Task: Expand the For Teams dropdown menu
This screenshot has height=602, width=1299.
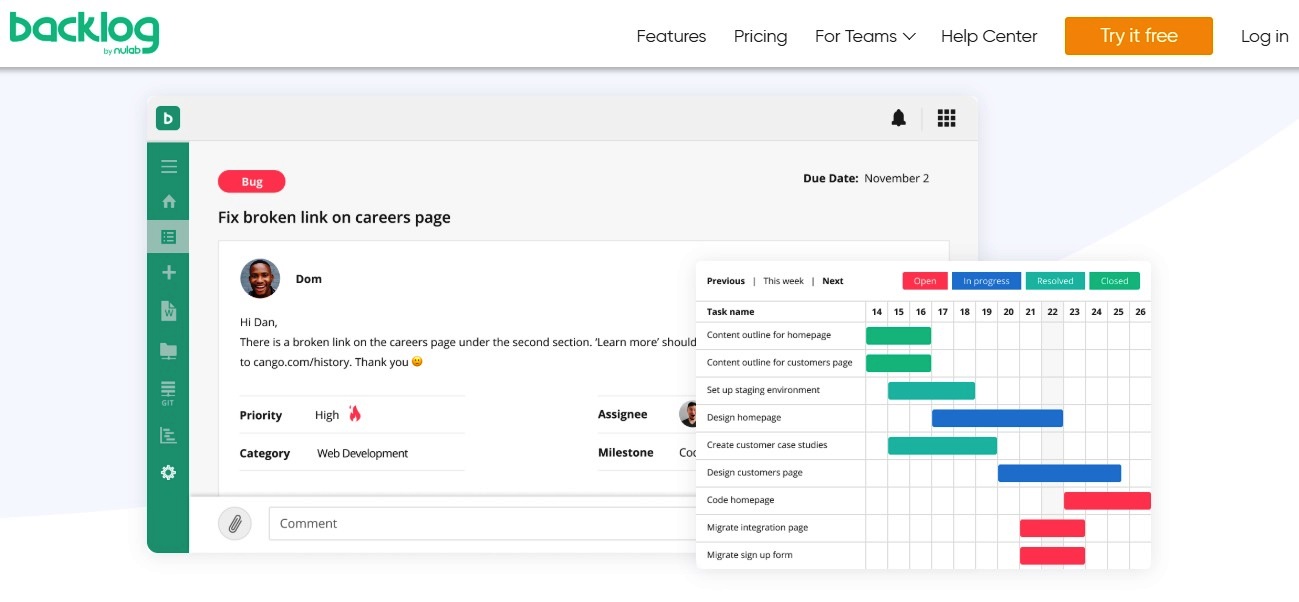Action: (x=865, y=36)
